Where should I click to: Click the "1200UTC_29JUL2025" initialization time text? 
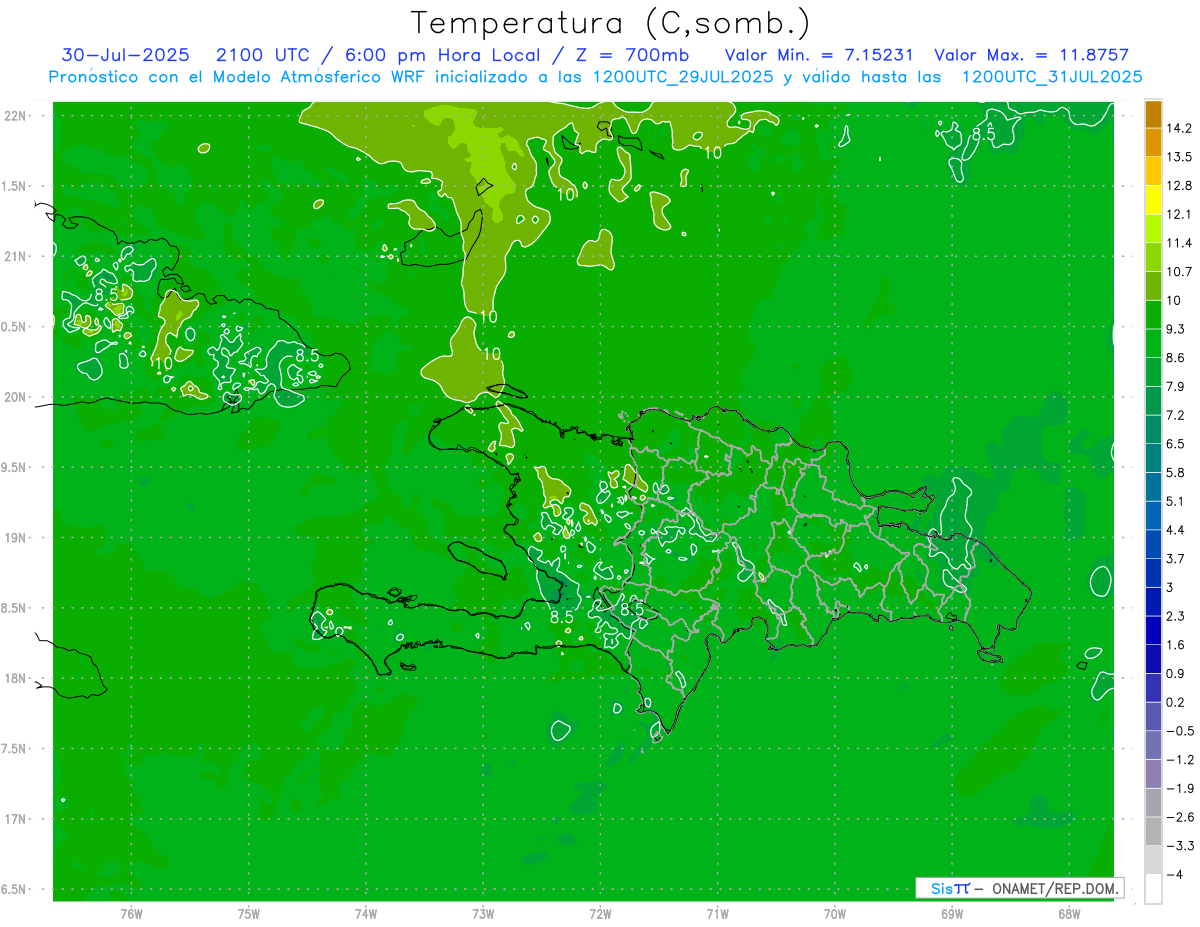coord(682,77)
